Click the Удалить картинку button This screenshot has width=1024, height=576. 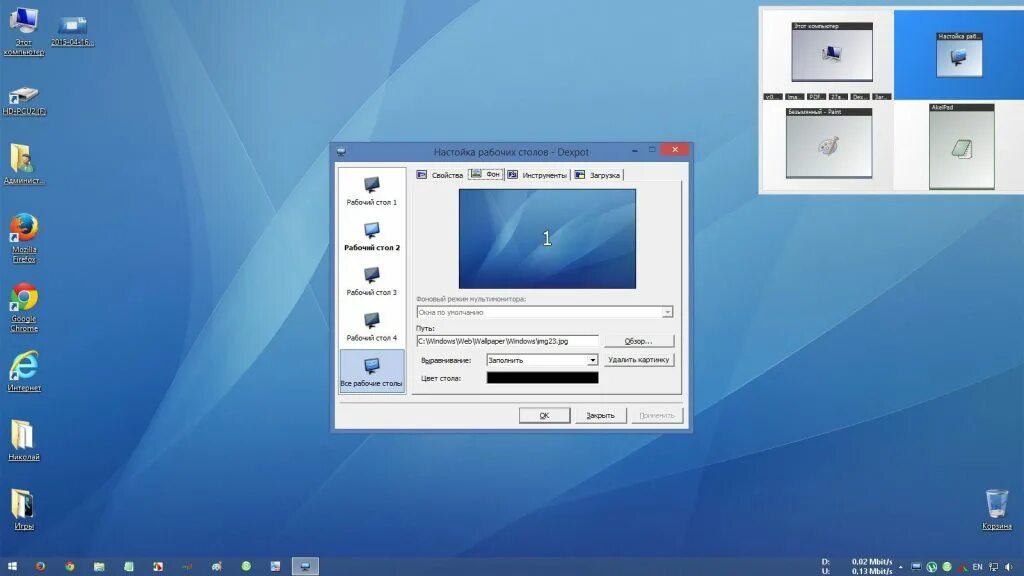[x=638, y=360]
